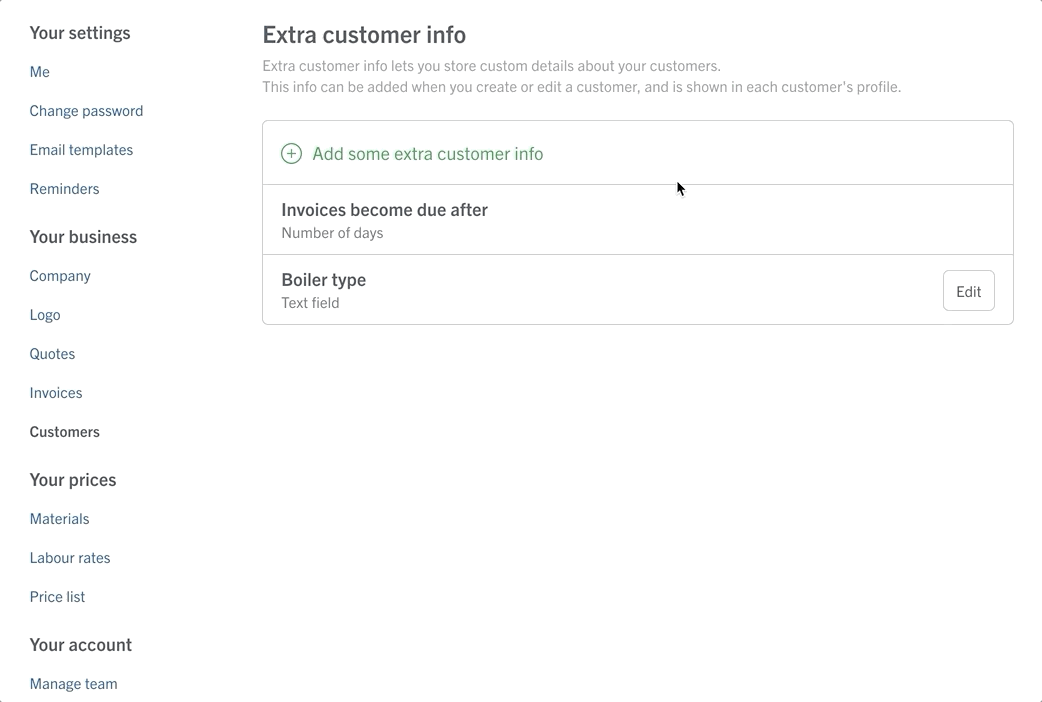Go to Labour rates
1042x702 pixels.
click(x=70, y=558)
